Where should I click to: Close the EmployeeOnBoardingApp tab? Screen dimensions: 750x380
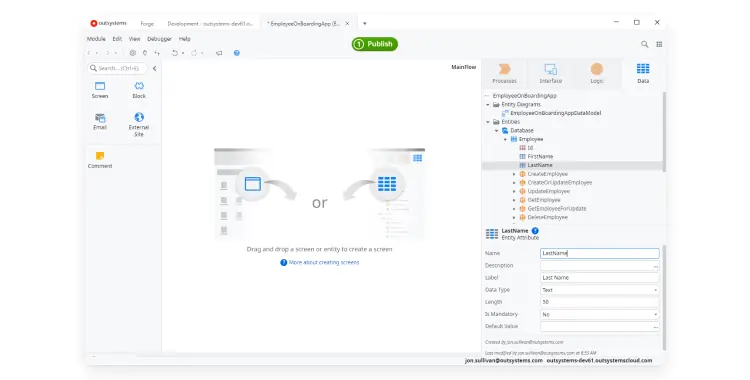[x=347, y=23]
